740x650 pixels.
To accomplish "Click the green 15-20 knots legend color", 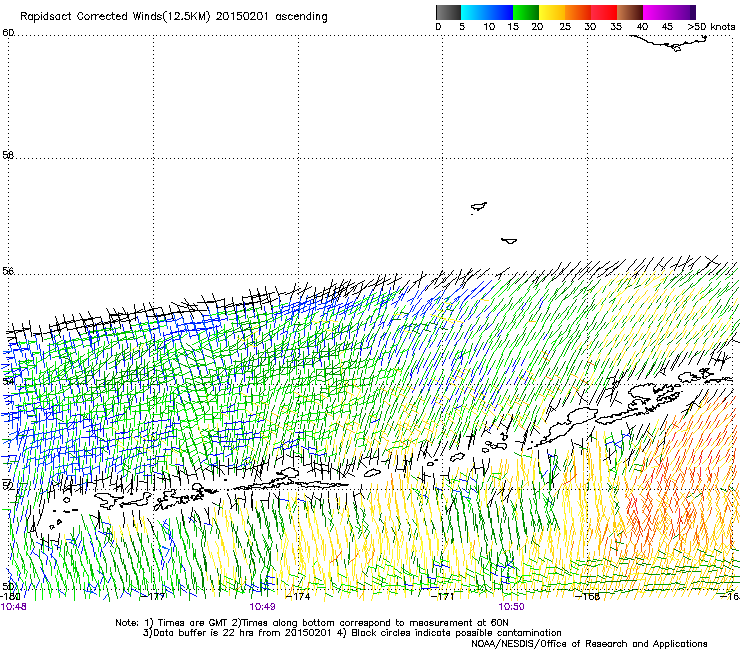I will coord(526,12).
